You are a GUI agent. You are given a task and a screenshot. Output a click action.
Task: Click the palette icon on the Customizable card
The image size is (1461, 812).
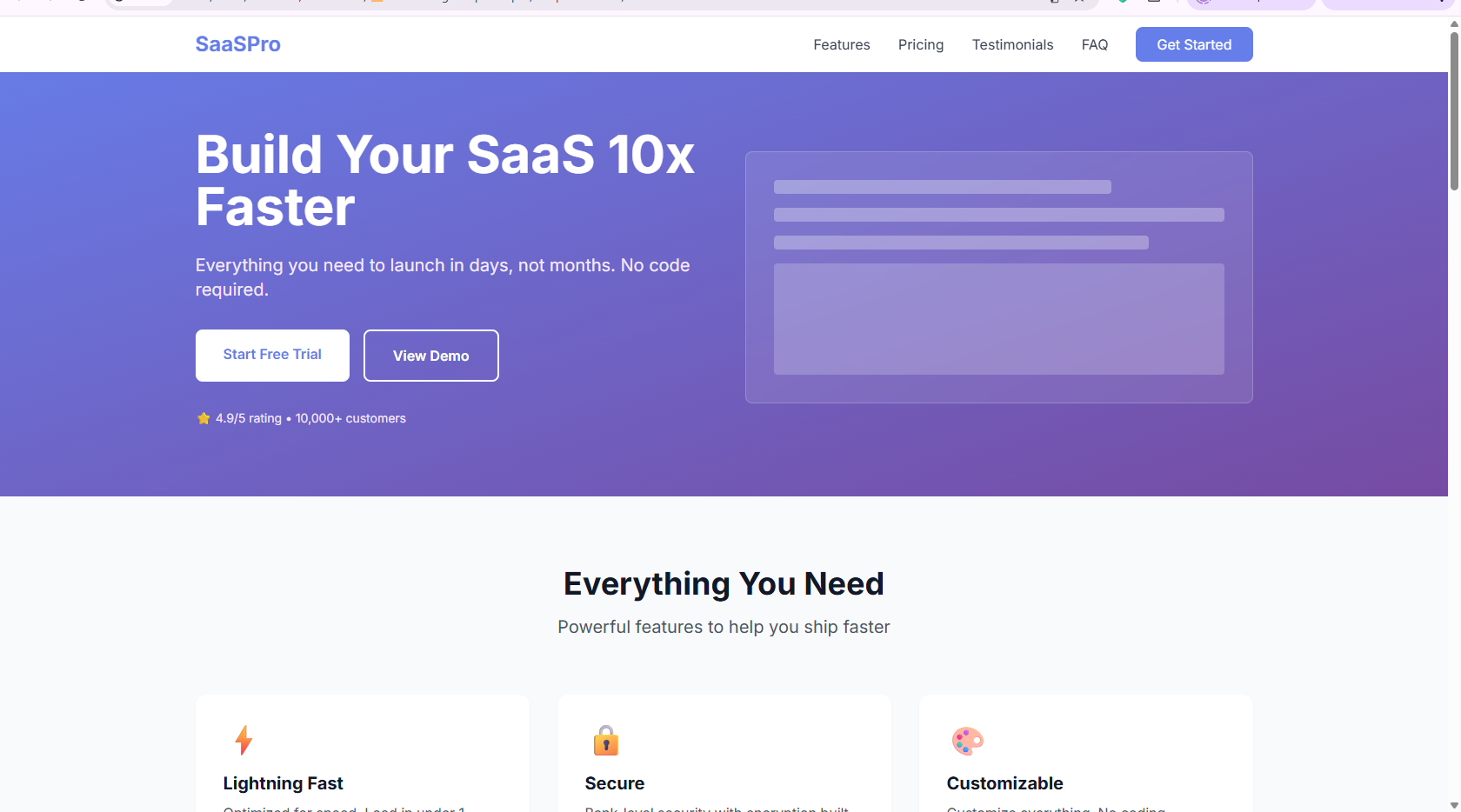click(967, 740)
